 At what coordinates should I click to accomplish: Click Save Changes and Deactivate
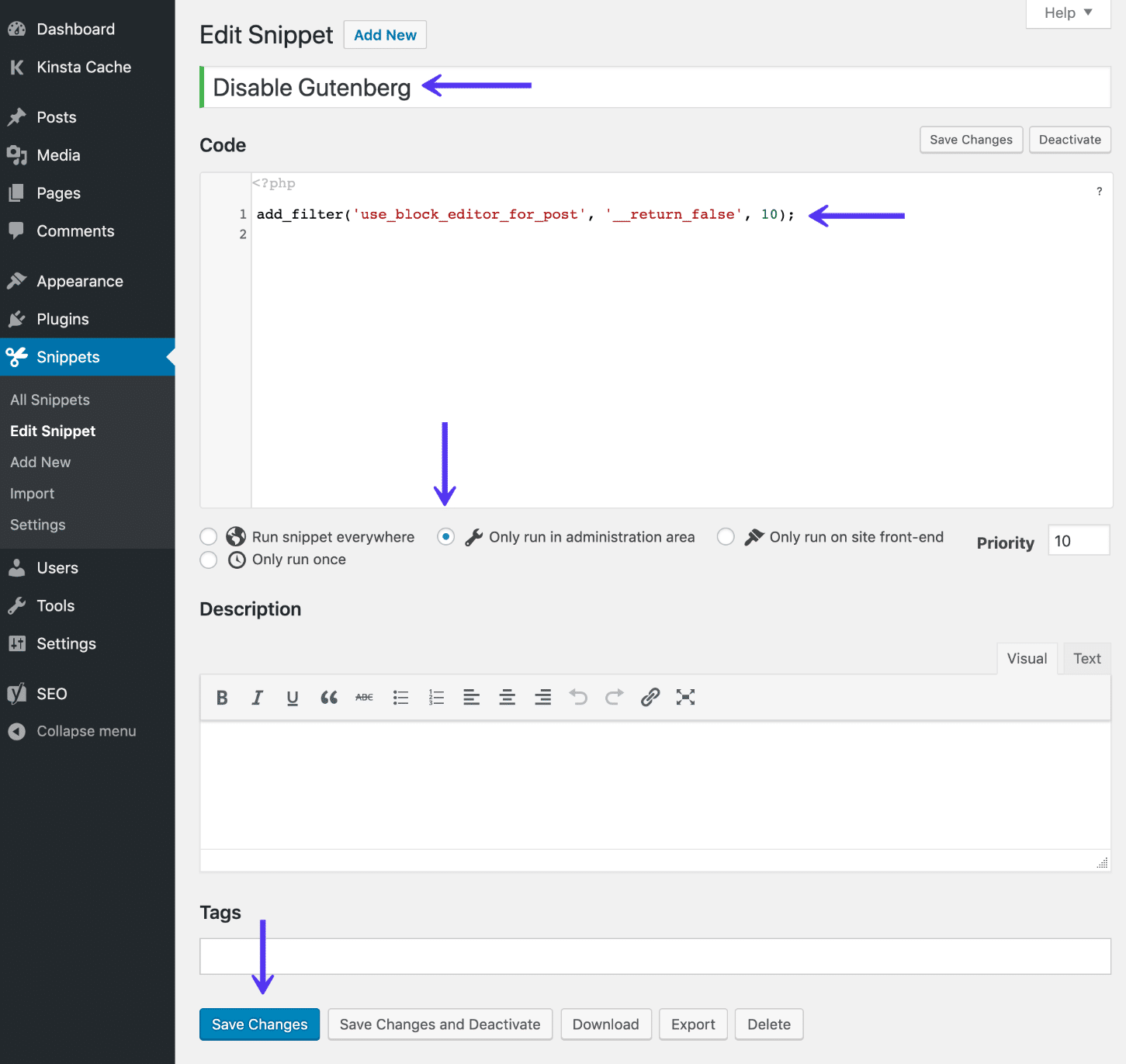click(x=439, y=1024)
